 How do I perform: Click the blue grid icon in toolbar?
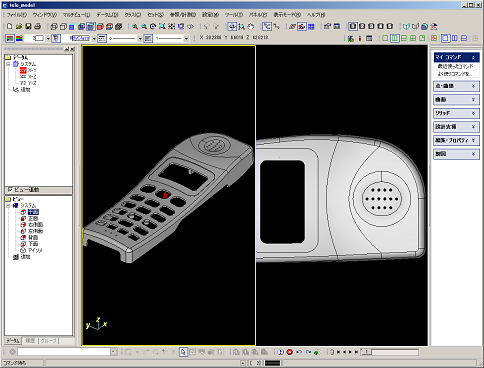click(x=311, y=26)
